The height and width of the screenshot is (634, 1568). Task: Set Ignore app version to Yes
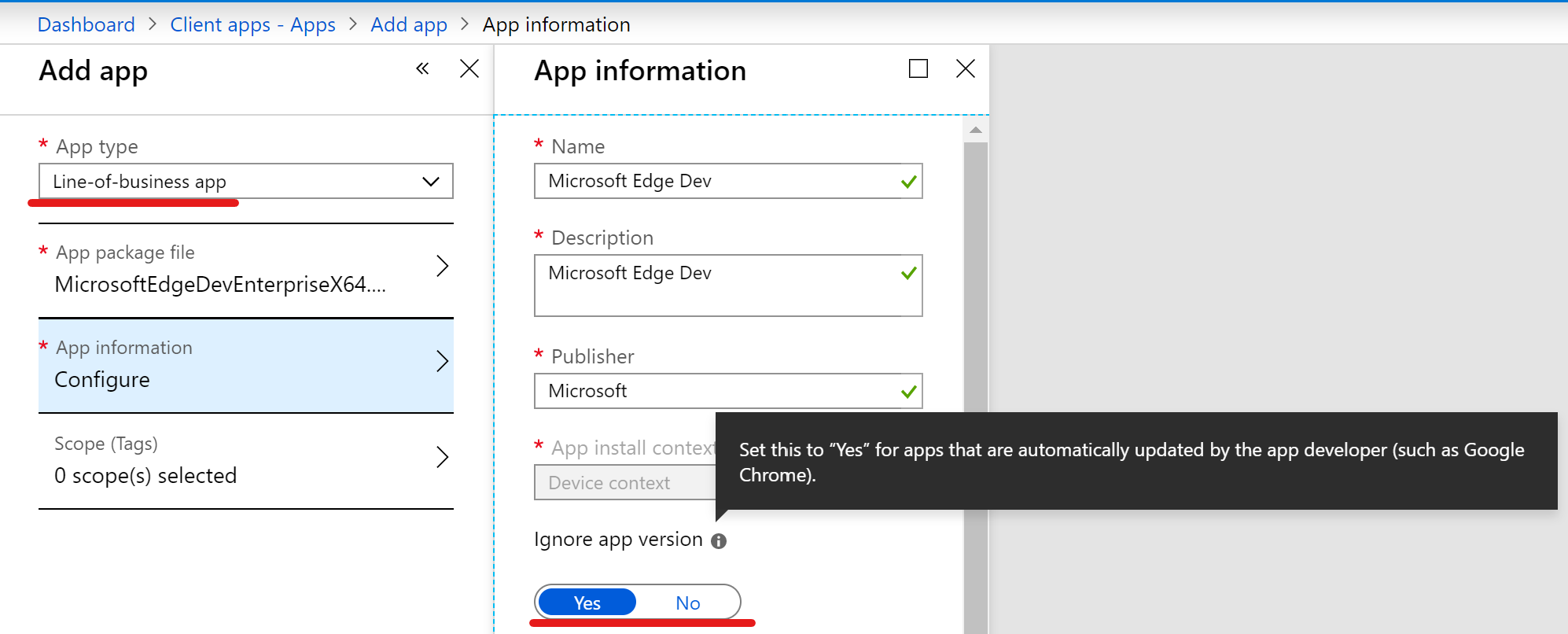click(x=587, y=603)
